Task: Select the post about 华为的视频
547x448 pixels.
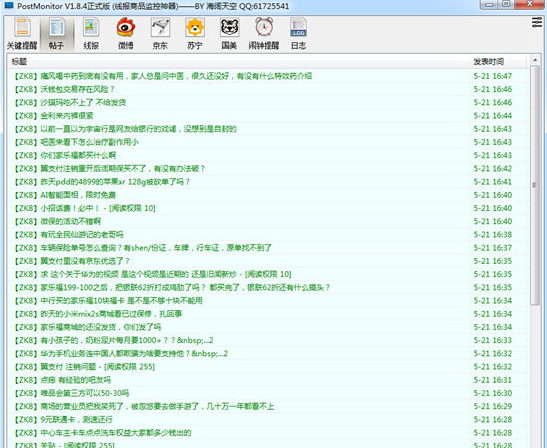Action: [152, 274]
